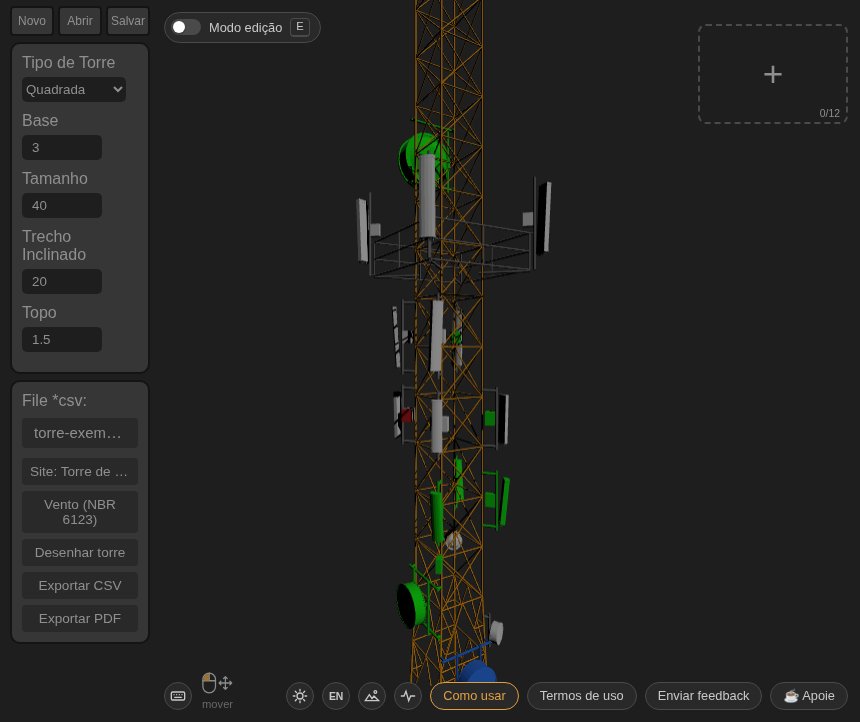Open the Site: Torre de details button

pyautogui.click(x=80, y=471)
